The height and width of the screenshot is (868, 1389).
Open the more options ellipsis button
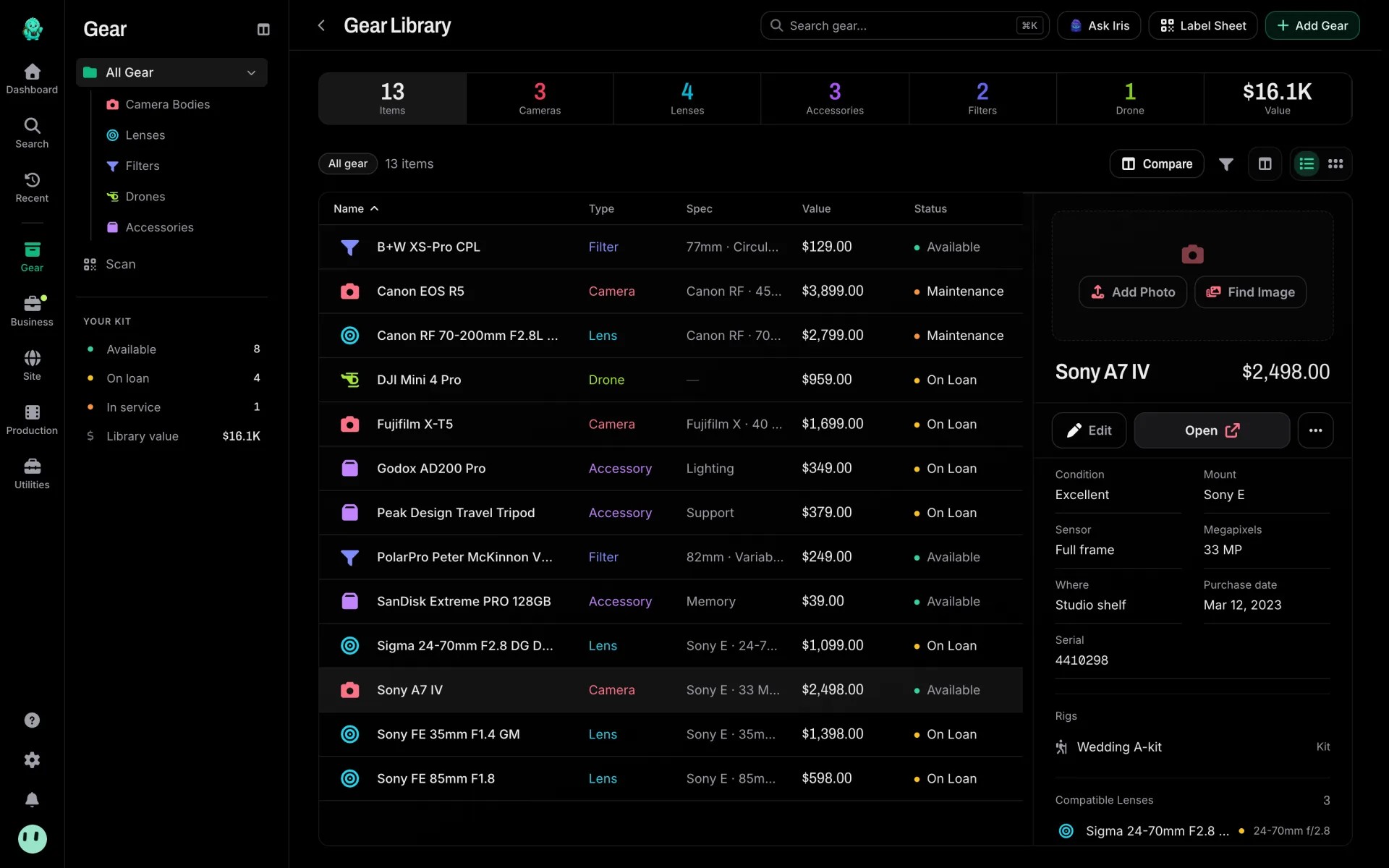pos(1315,430)
